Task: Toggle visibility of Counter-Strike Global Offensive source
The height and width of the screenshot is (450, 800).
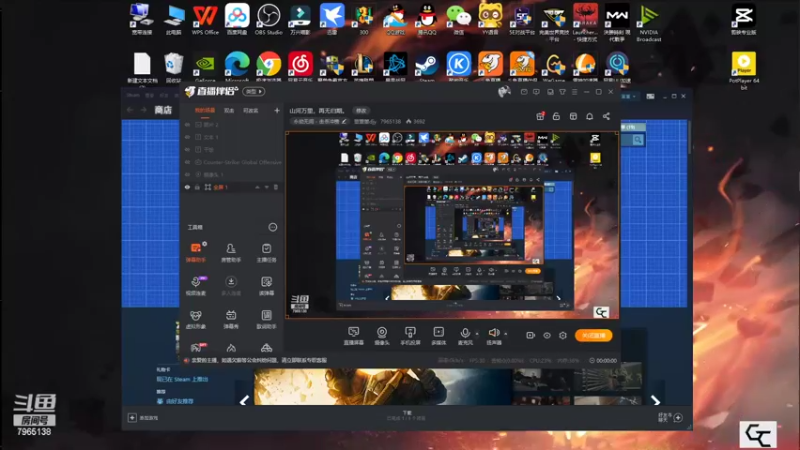Action: coord(187,162)
